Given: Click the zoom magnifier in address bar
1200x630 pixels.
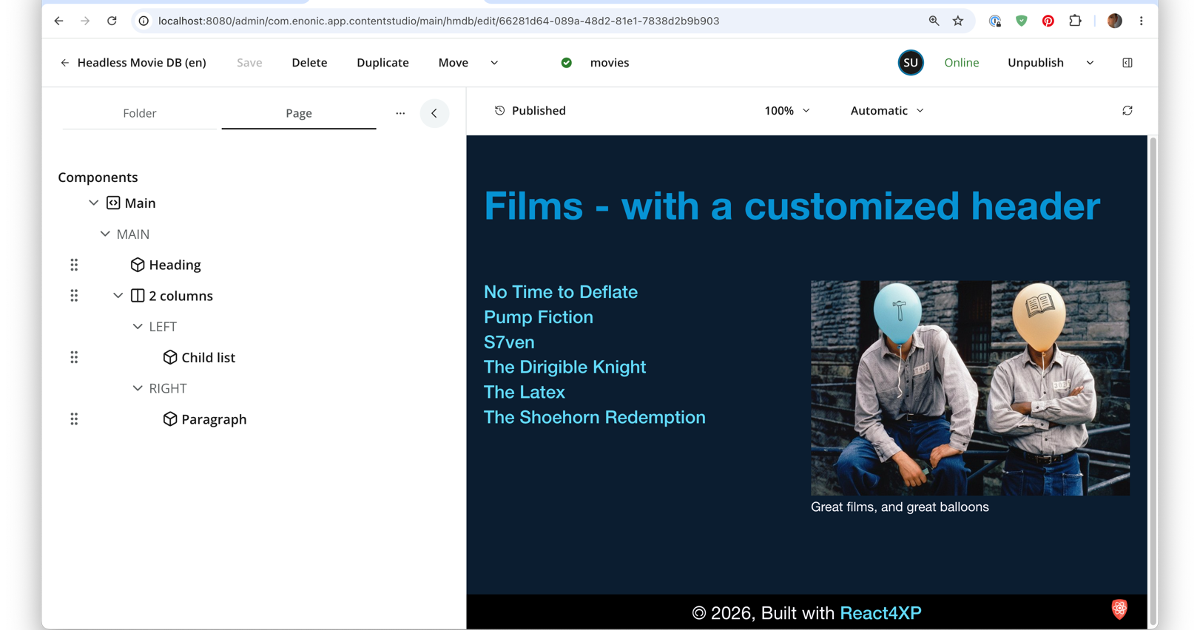Looking at the screenshot, I should [934, 21].
